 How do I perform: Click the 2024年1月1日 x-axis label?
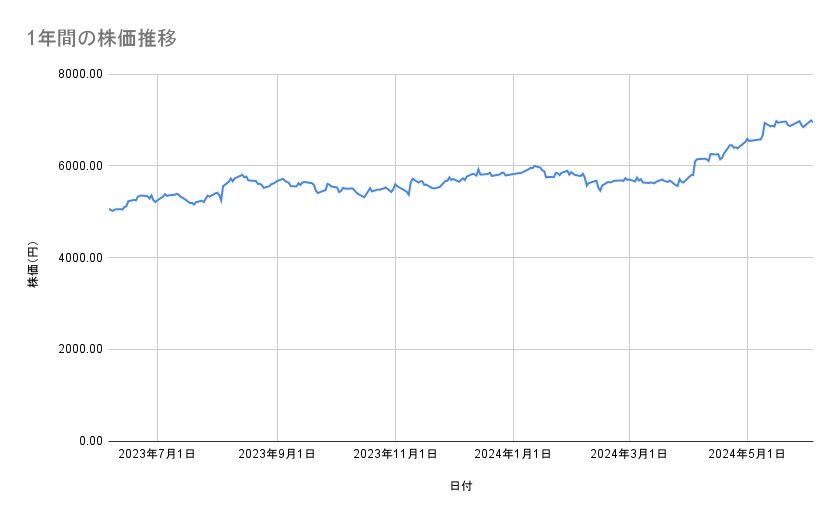pos(513,455)
